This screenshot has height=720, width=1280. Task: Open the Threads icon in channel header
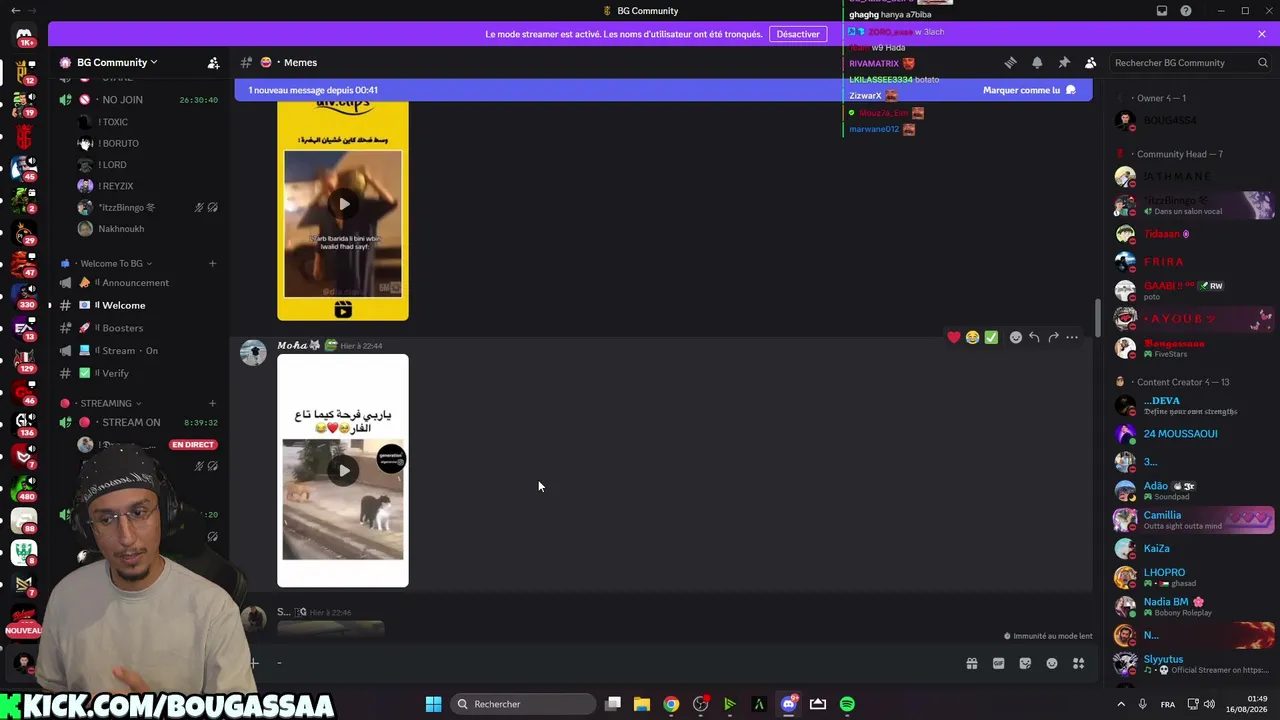(x=1010, y=62)
